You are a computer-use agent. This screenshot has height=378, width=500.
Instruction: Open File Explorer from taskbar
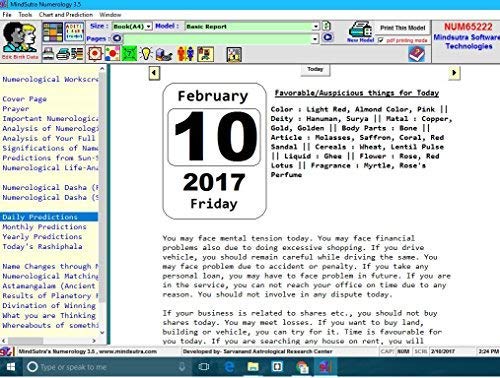253,367
